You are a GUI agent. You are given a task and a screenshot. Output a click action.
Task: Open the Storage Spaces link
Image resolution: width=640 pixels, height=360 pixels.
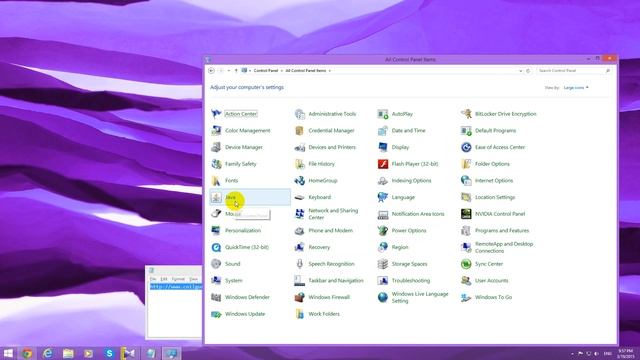click(x=409, y=264)
